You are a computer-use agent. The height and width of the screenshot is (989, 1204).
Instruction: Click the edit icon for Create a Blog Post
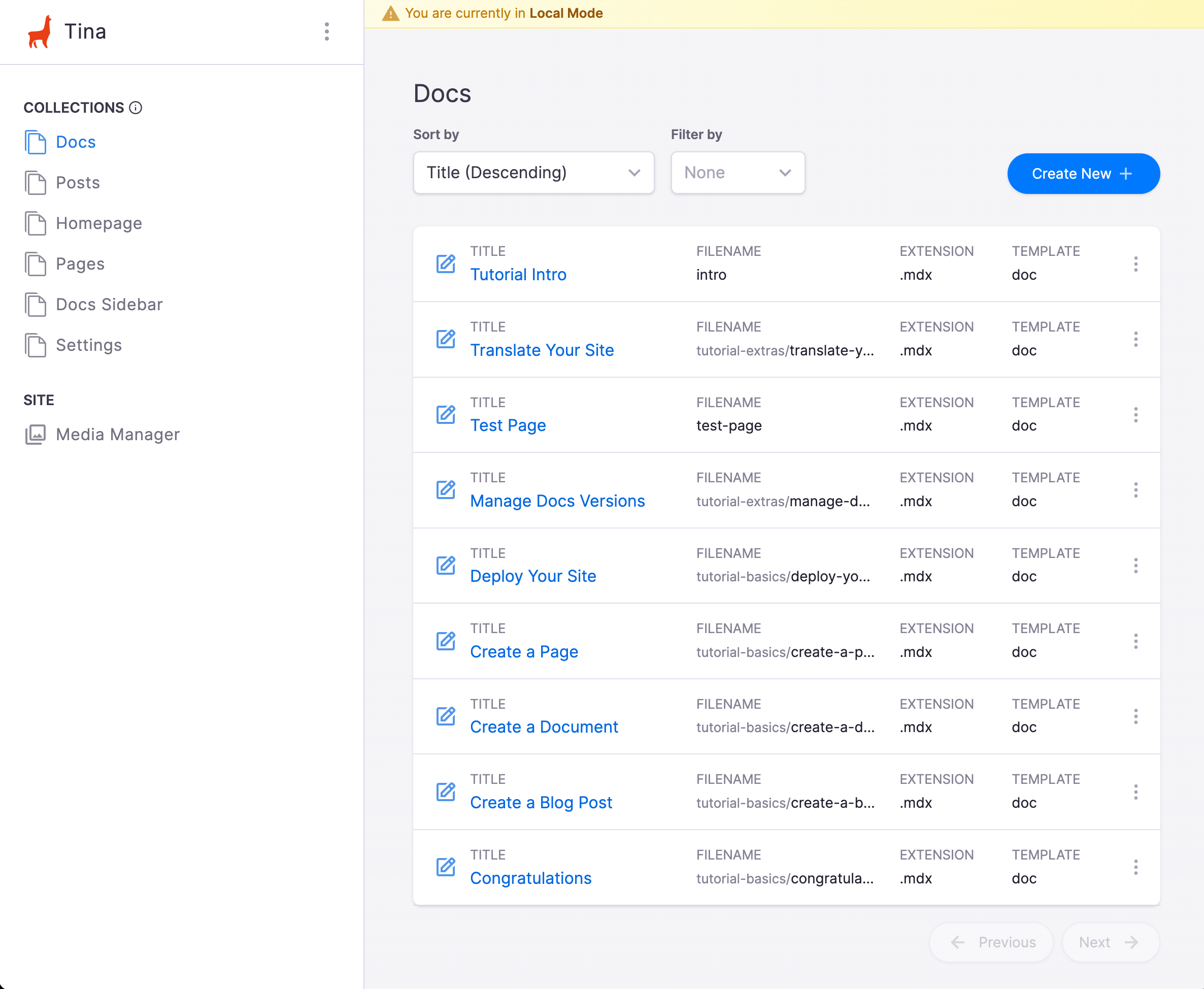pyautogui.click(x=445, y=792)
